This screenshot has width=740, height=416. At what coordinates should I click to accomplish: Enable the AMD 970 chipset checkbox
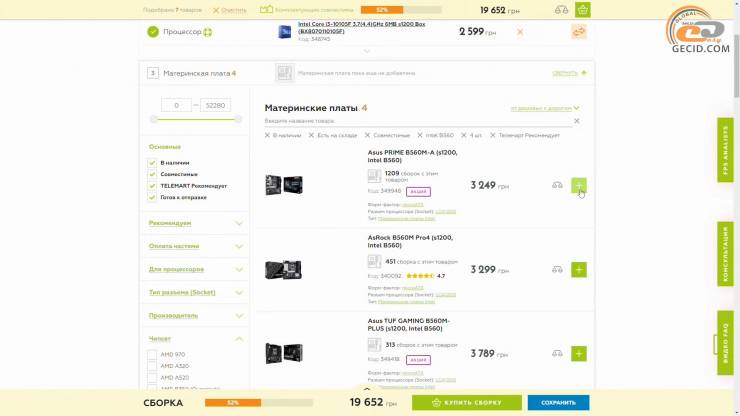152,355
